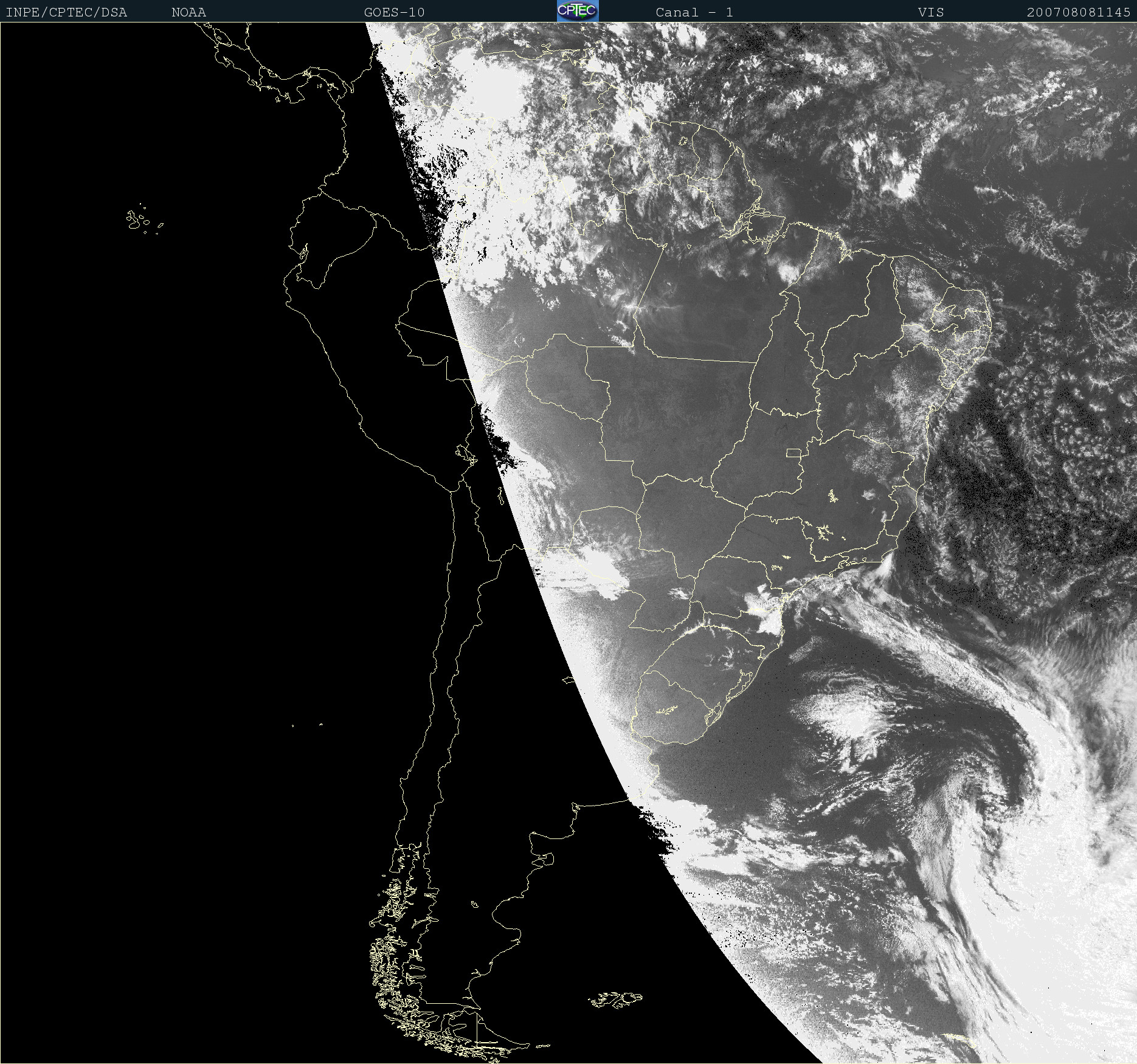Click the NOAA label in header

click(x=189, y=12)
